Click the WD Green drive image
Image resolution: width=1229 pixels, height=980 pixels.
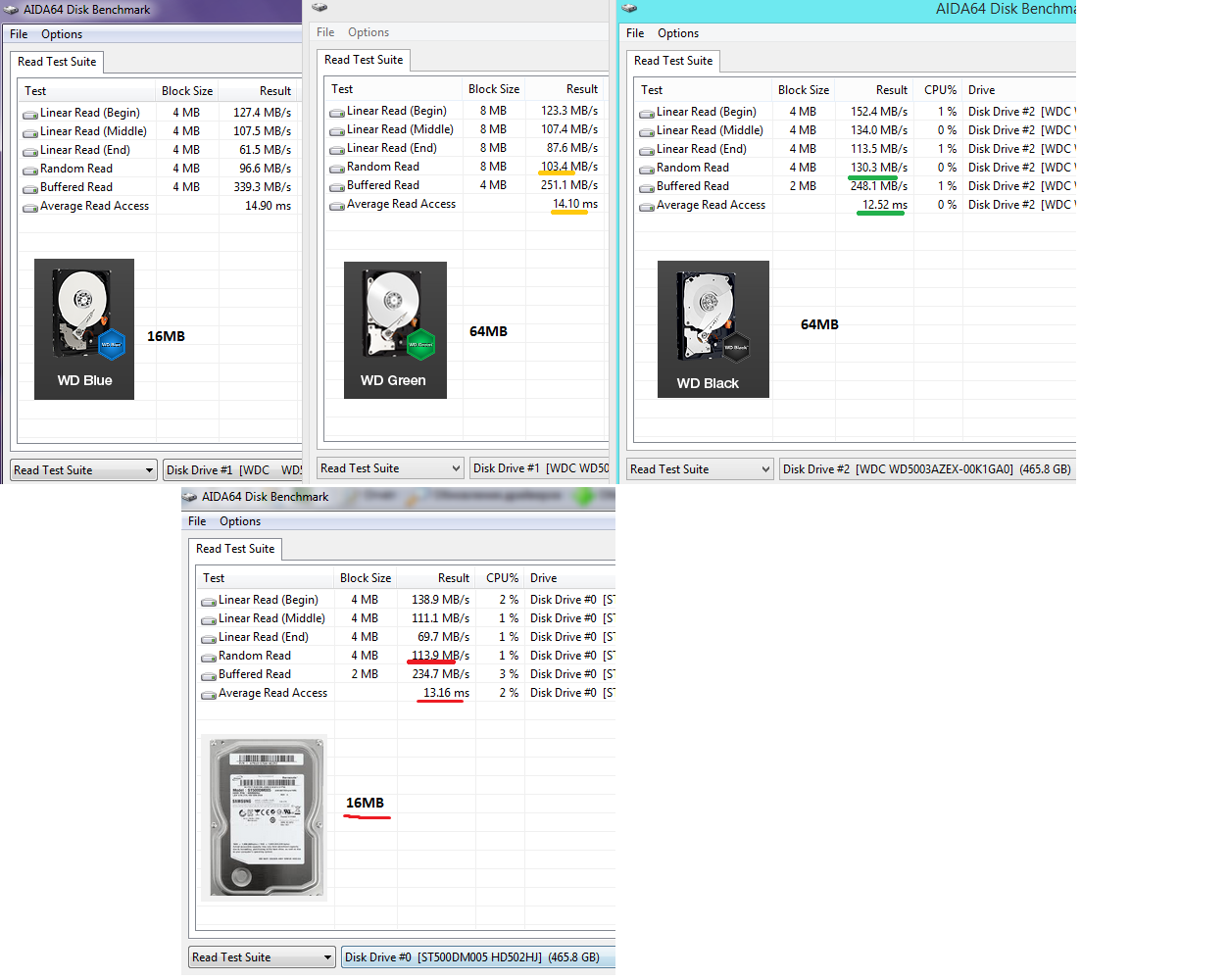(395, 330)
